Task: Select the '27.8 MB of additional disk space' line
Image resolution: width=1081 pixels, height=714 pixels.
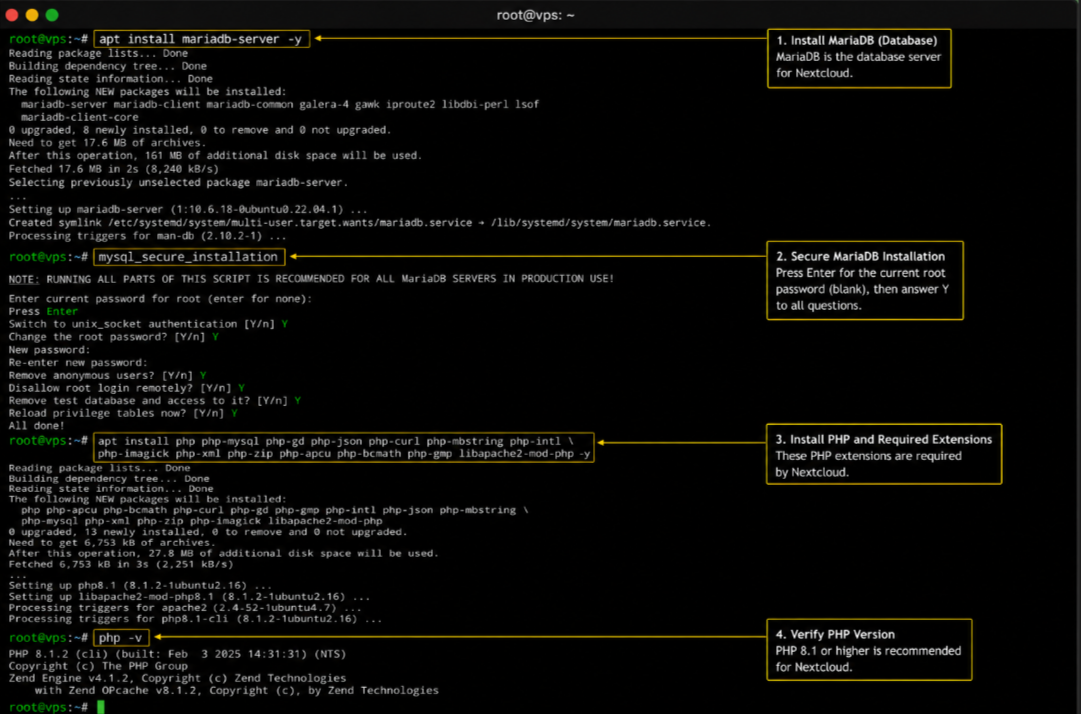Action: [223, 553]
